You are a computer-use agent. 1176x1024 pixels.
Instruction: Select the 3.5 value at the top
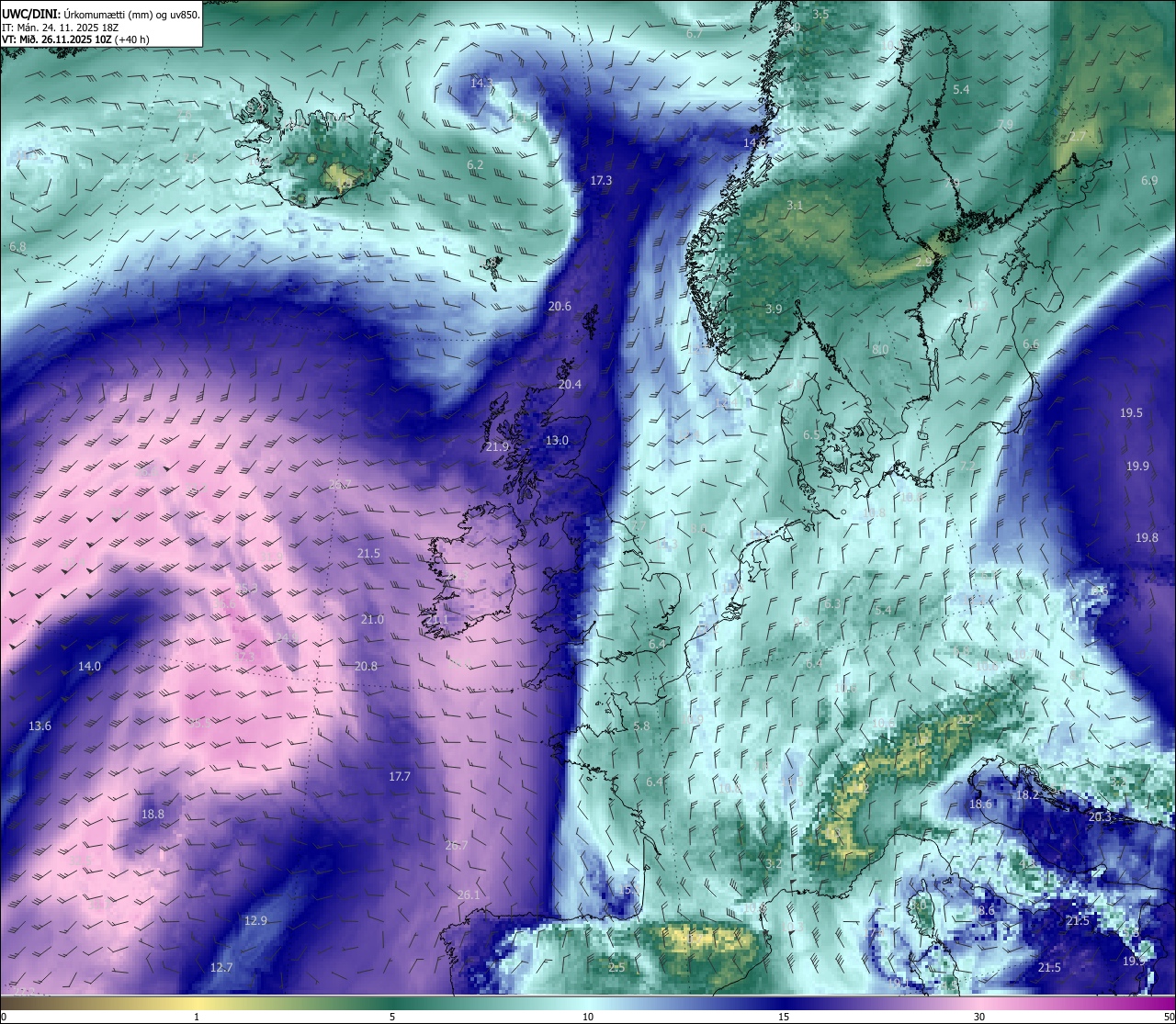(x=820, y=15)
